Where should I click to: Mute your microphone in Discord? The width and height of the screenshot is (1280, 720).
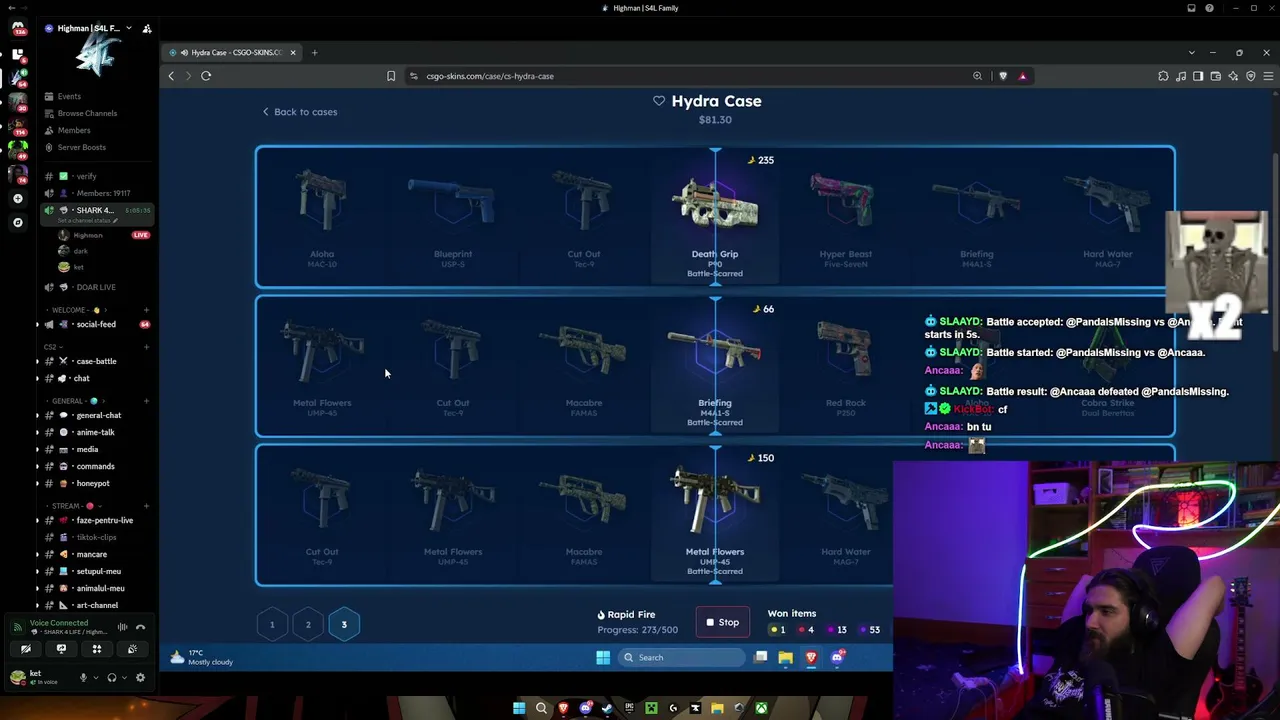pyautogui.click(x=83, y=677)
